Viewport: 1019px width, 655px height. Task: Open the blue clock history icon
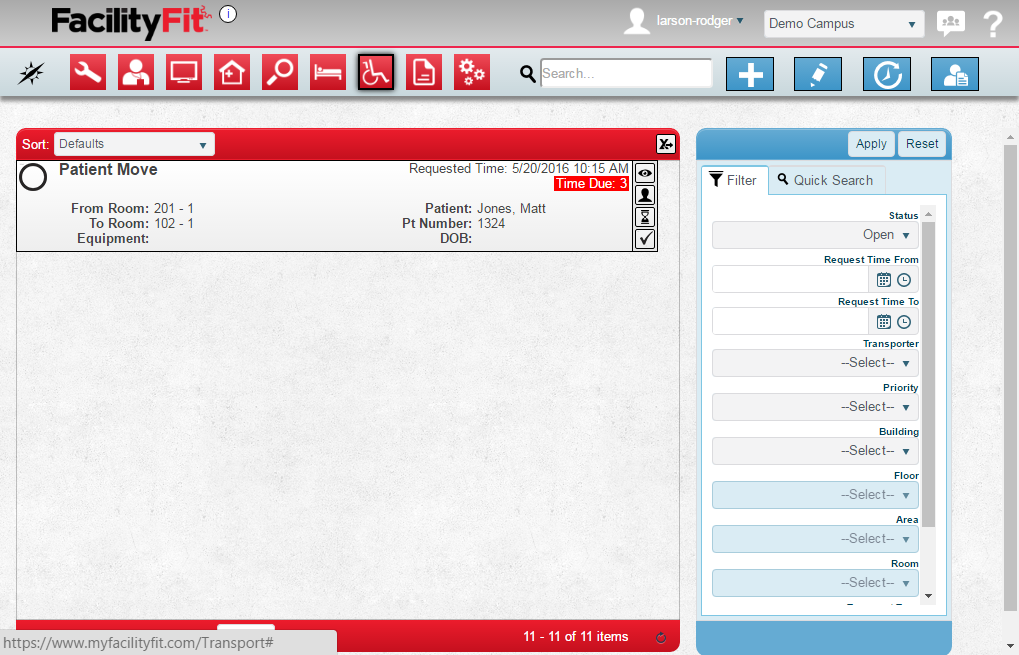(x=886, y=74)
